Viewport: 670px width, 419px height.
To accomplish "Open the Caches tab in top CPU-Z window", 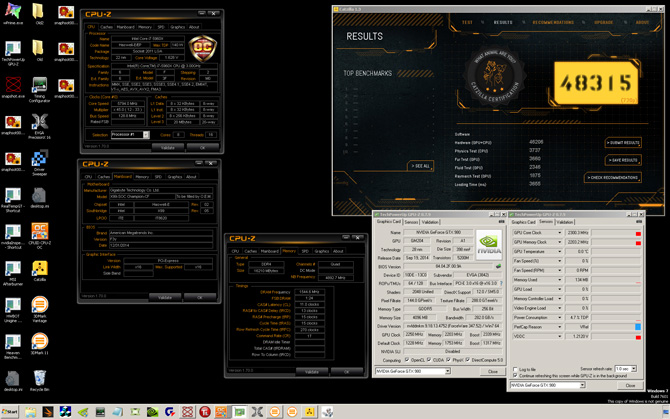I will point(106,27).
